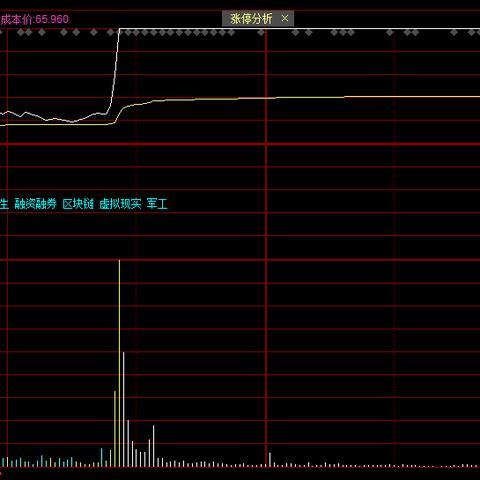Click the flat white limit-up price line
Screen dimensions: 480x480
[x=300, y=29]
